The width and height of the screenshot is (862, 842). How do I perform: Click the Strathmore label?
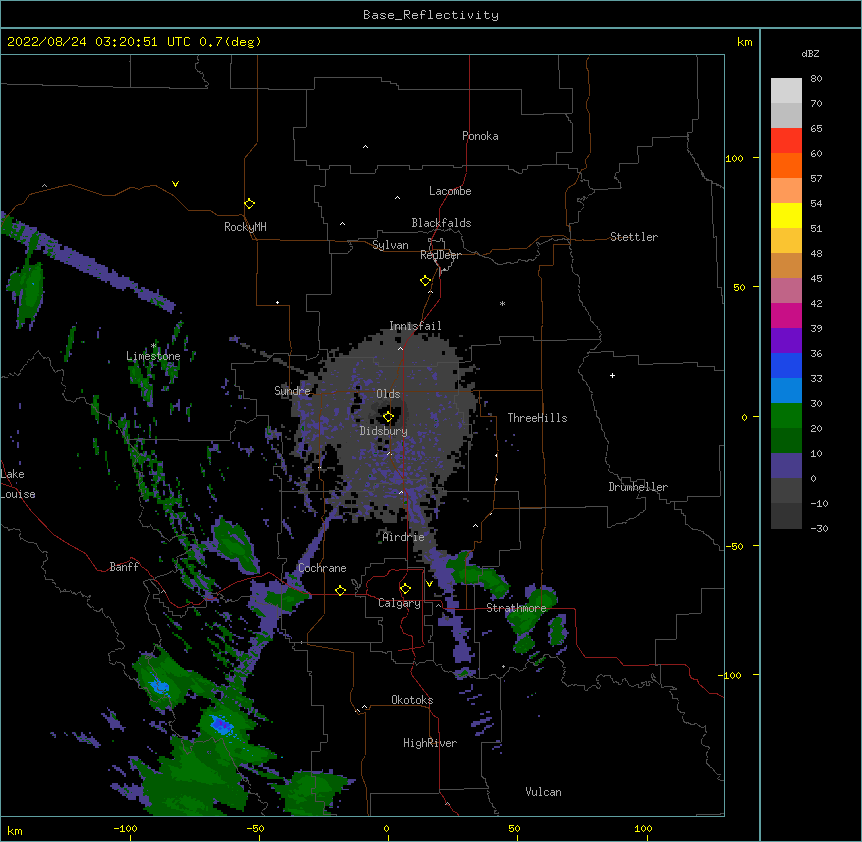coord(516,608)
